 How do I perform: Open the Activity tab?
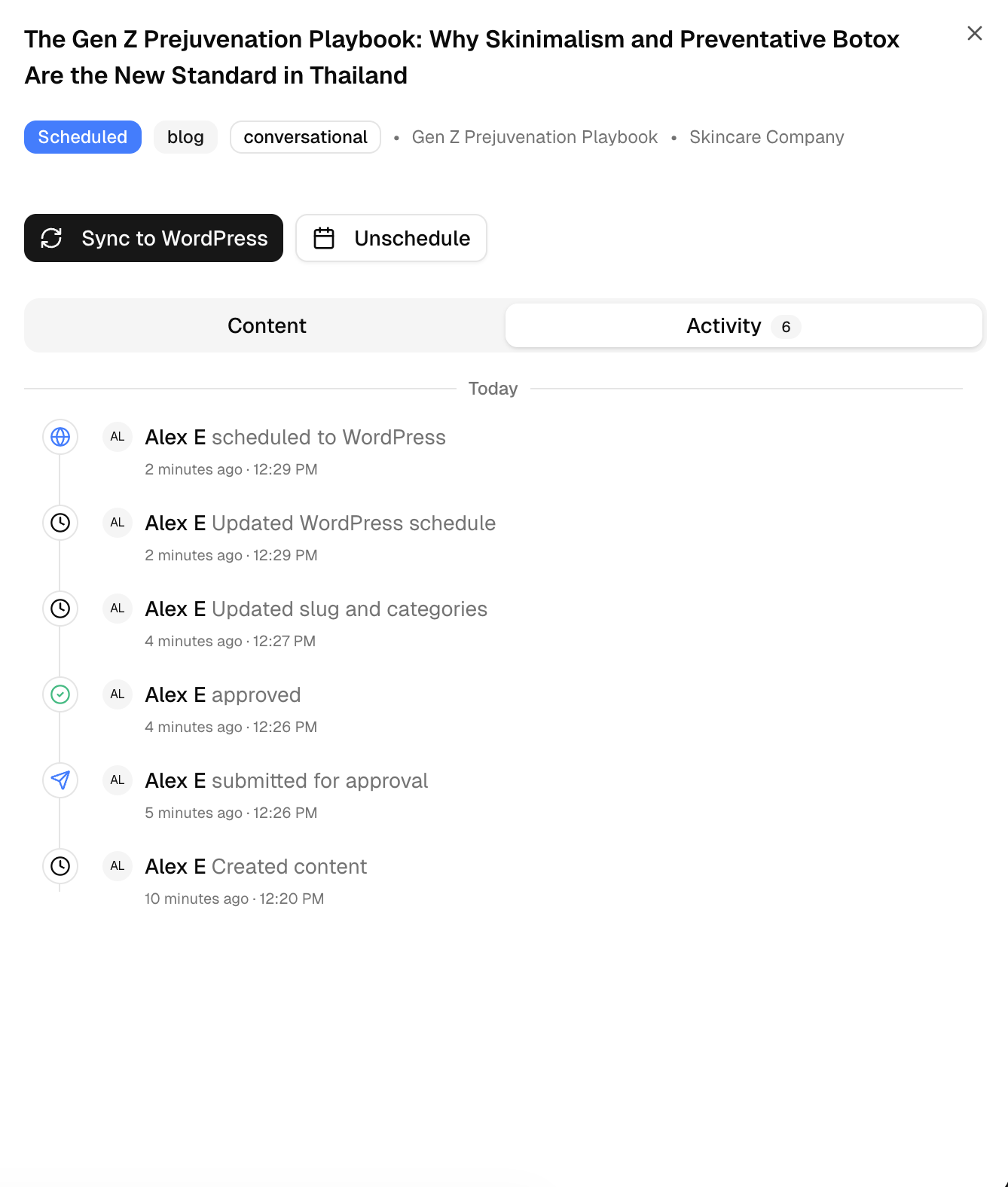[x=724, y=325]
